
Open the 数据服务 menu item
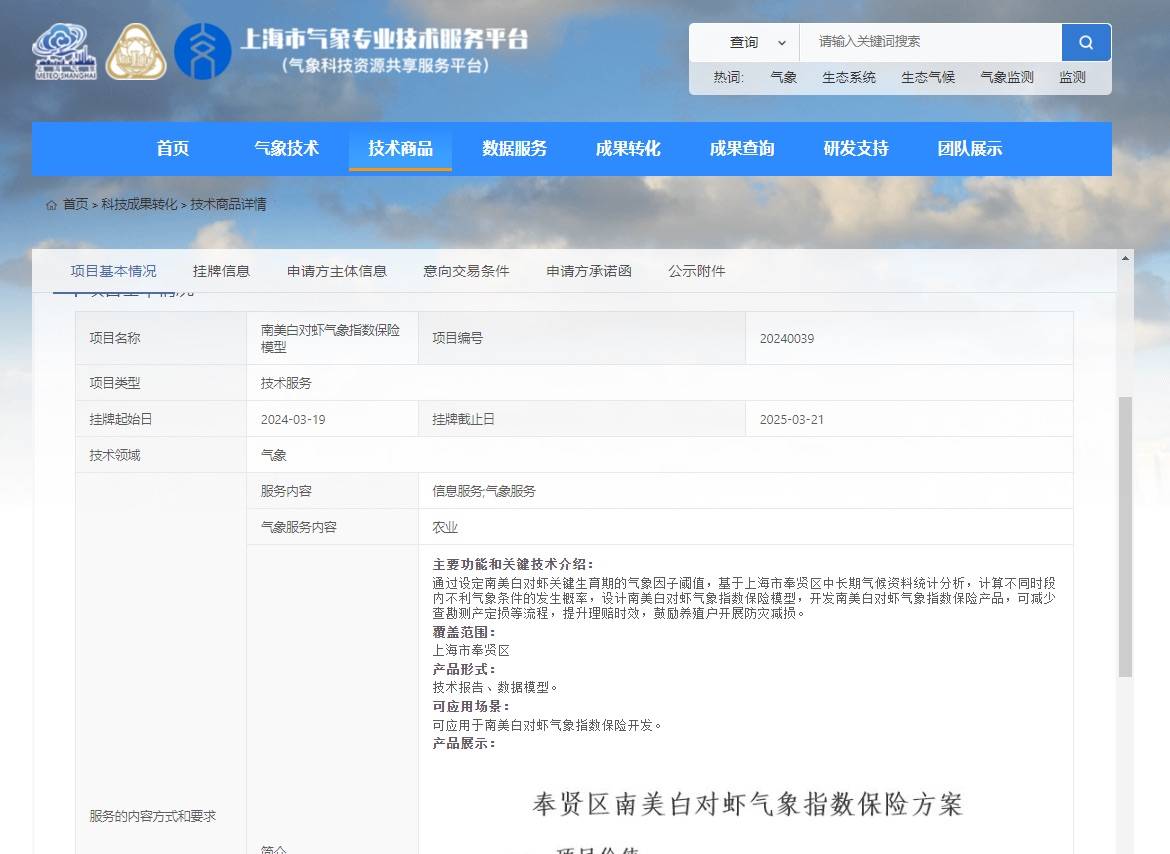click(x=513, y=148)
